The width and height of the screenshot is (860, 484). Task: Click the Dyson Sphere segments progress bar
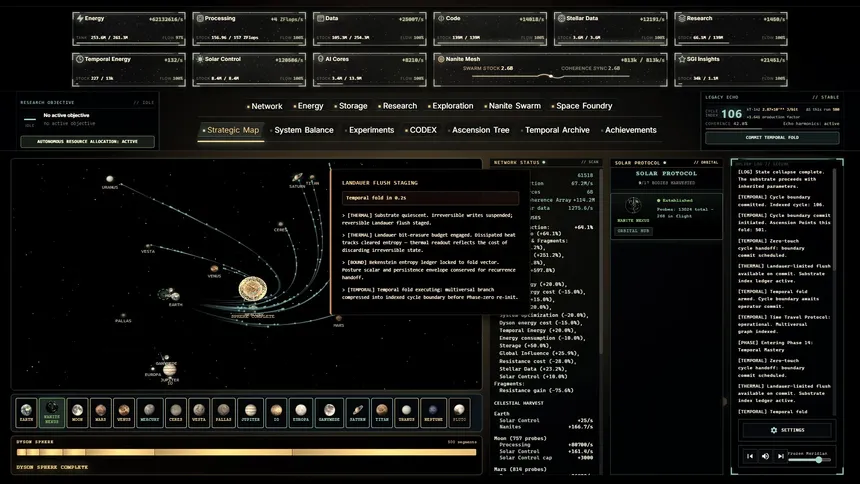(x=246, y=452)
